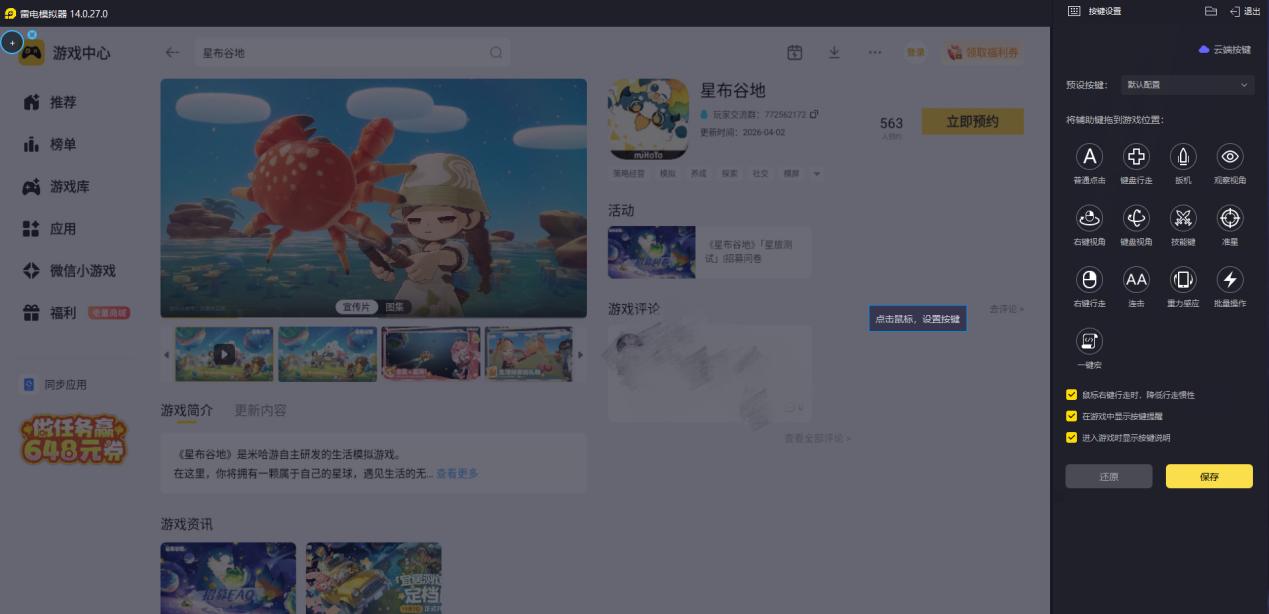Toggle 鼠标右键行走时，降低行走惯性 checkbox
The image size is (1269, 614).
click(x=1072, y=395)
